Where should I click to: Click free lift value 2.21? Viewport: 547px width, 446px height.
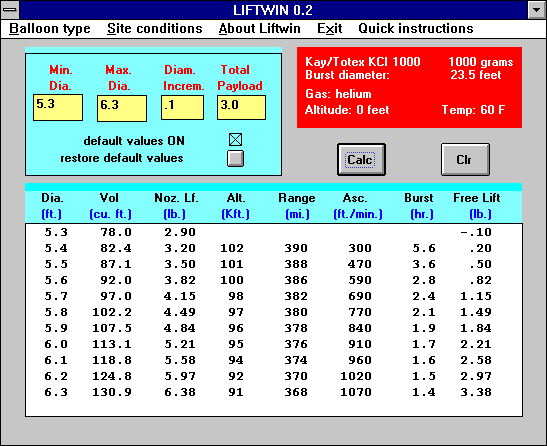(x=476, y=344)
